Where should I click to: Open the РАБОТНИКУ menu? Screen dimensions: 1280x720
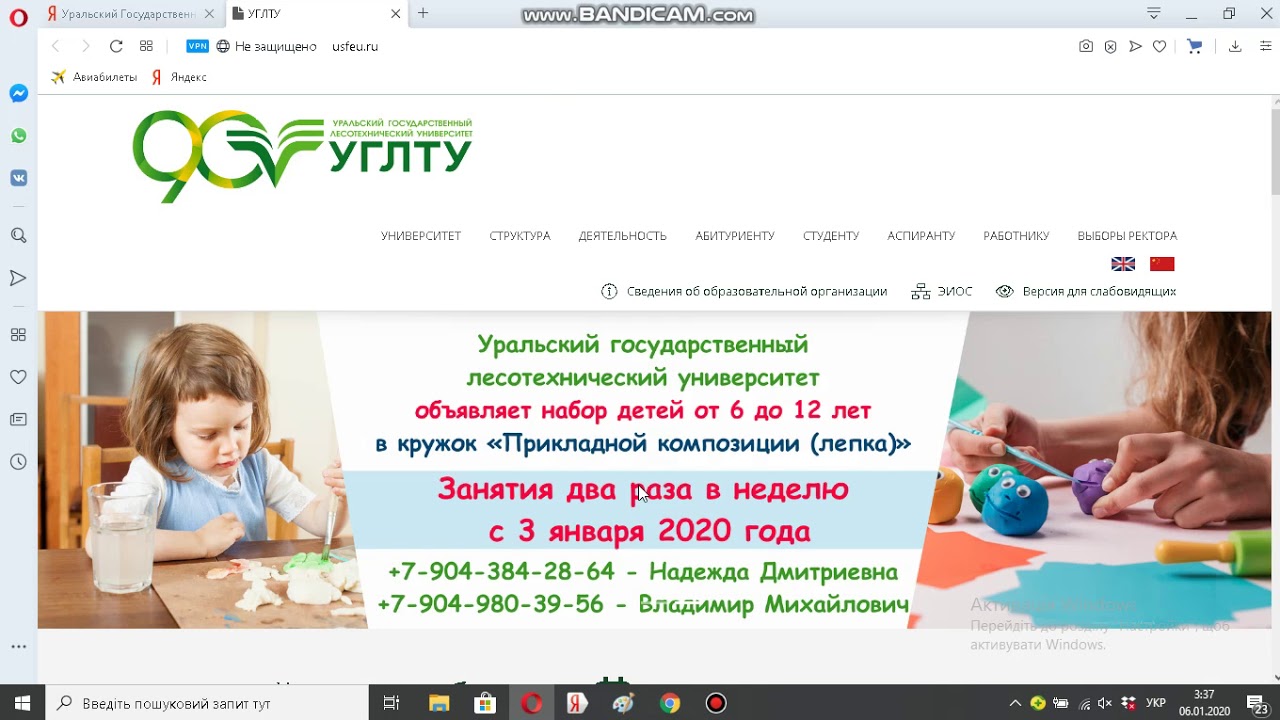[x=1016, y=236]
